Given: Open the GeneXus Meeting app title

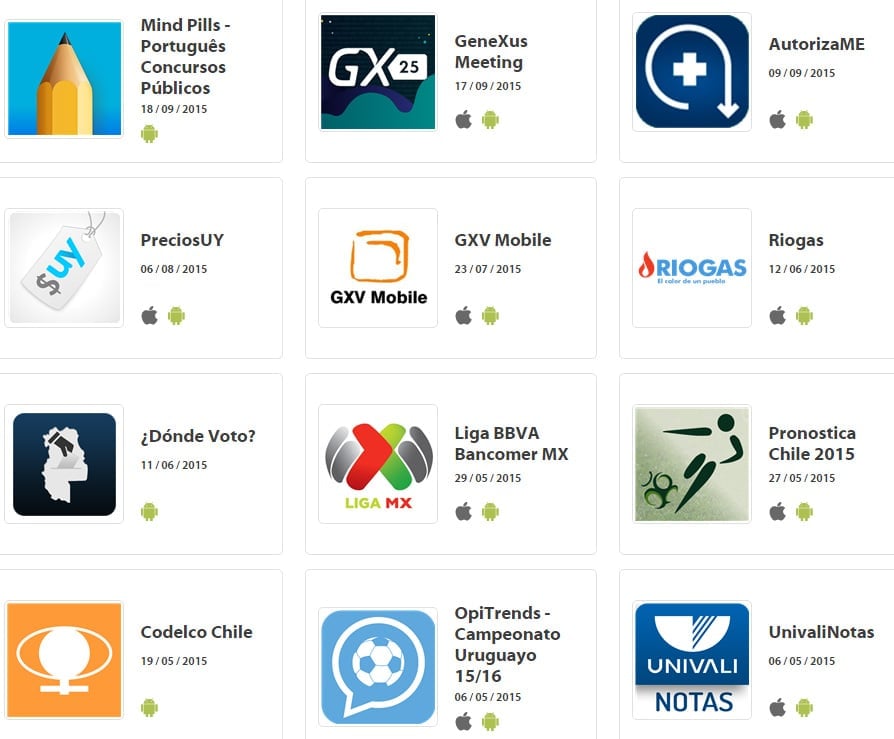Looking at the screenshot, I should (x=491, y=51).
